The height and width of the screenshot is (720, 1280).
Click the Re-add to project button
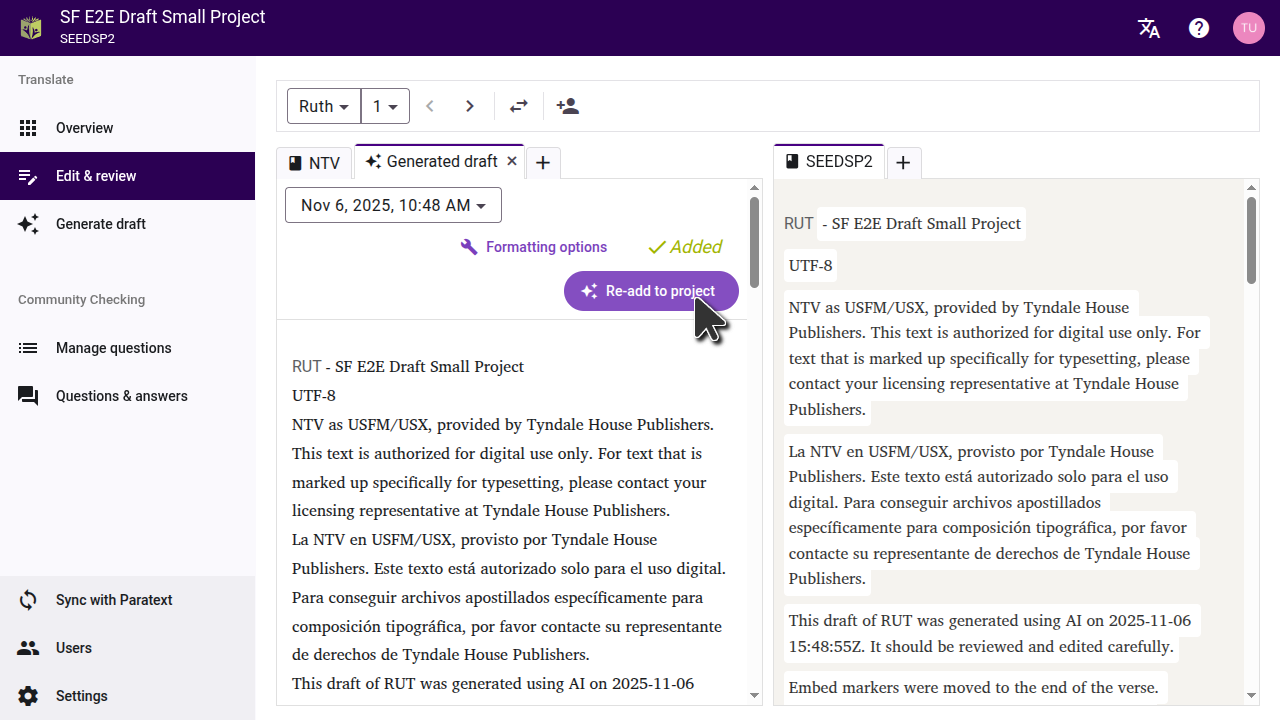[x=651, y=291]
